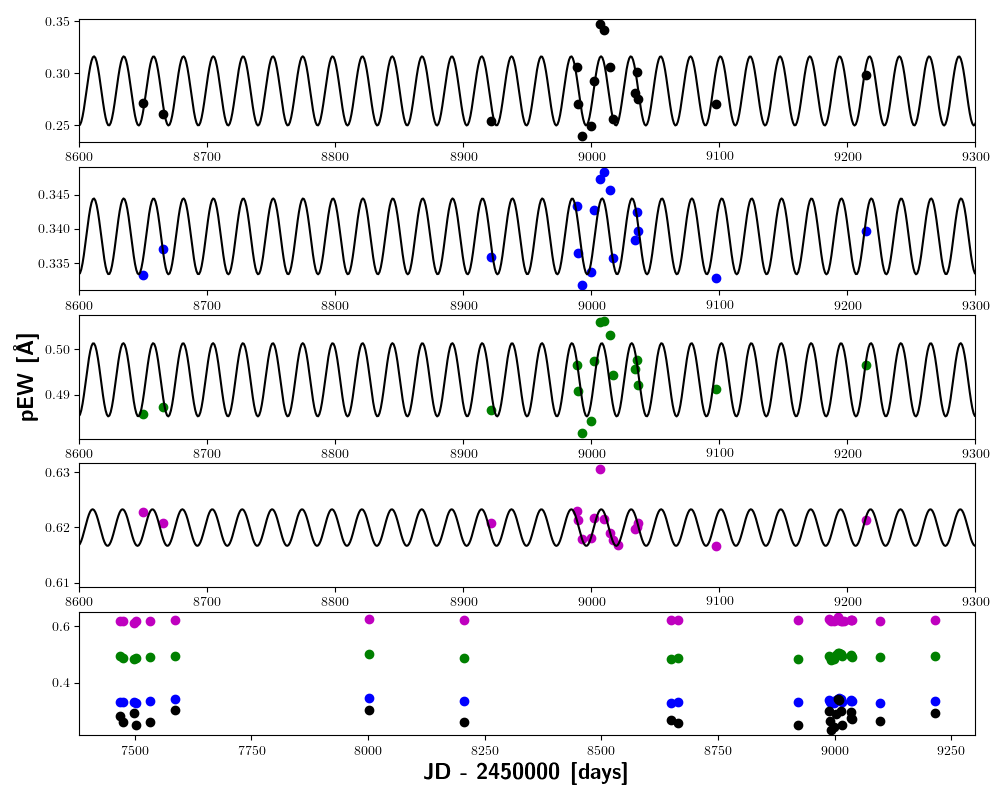This screenshot has height=800, width=1000.
Task: Select the 0.35 tick label
Action: 57,22
